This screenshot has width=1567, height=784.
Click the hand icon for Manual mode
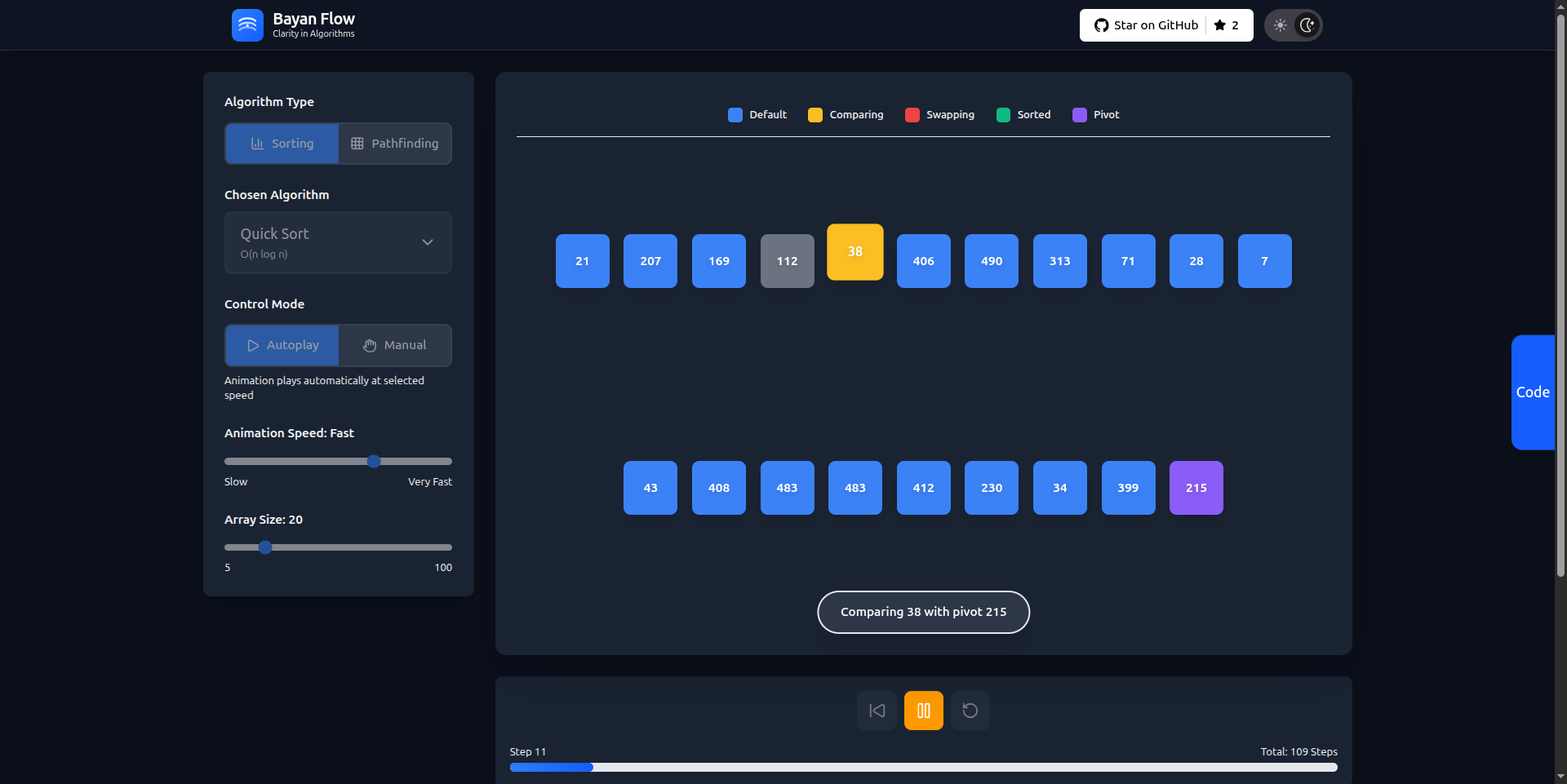[368, 345]
